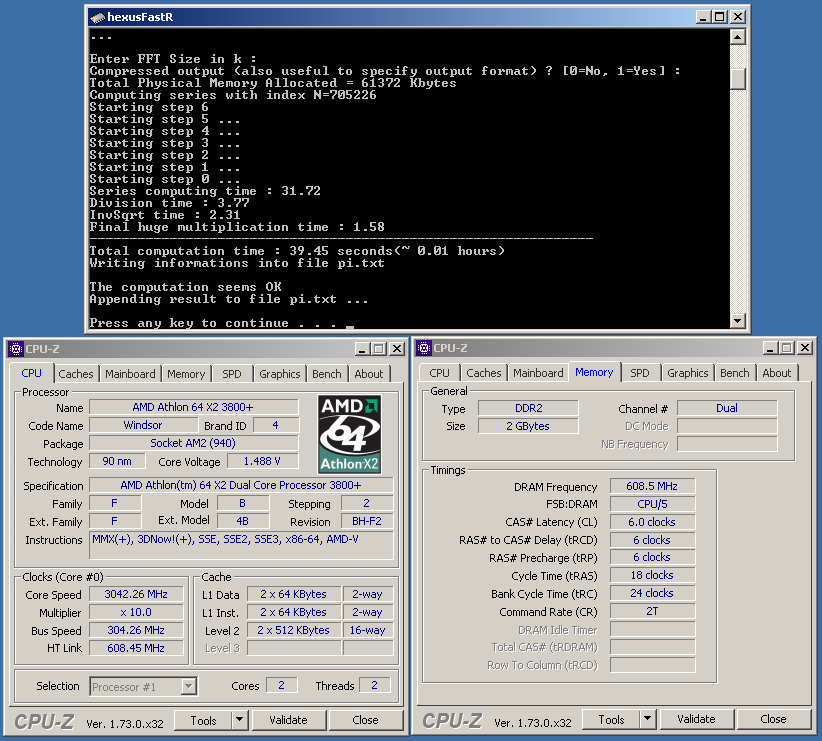Click the FSB:DRAM value 'CPU/5'
Viewport: 822px width, 741px height.
pyautogui.click(x=653, y=504)
